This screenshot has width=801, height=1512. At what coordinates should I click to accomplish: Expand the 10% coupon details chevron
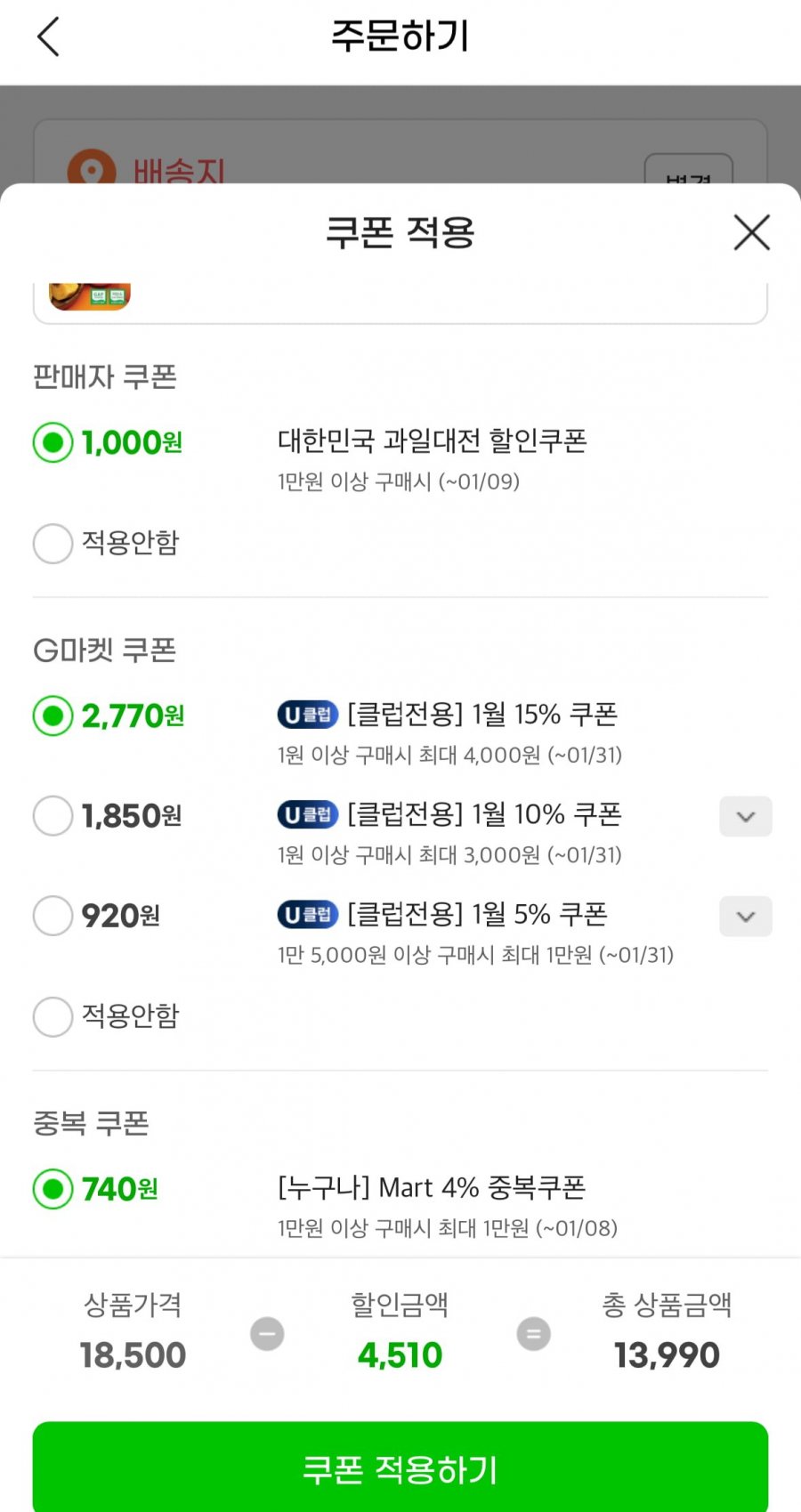[x=746, y=816]
